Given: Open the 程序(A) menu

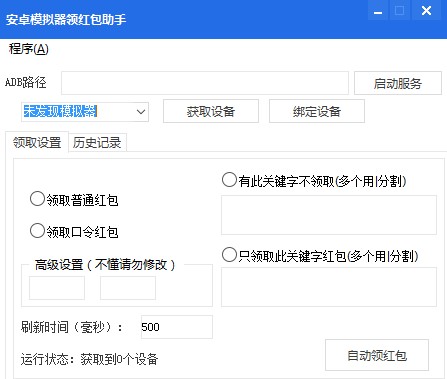Looking at the screenshot, I should (29, 49).
